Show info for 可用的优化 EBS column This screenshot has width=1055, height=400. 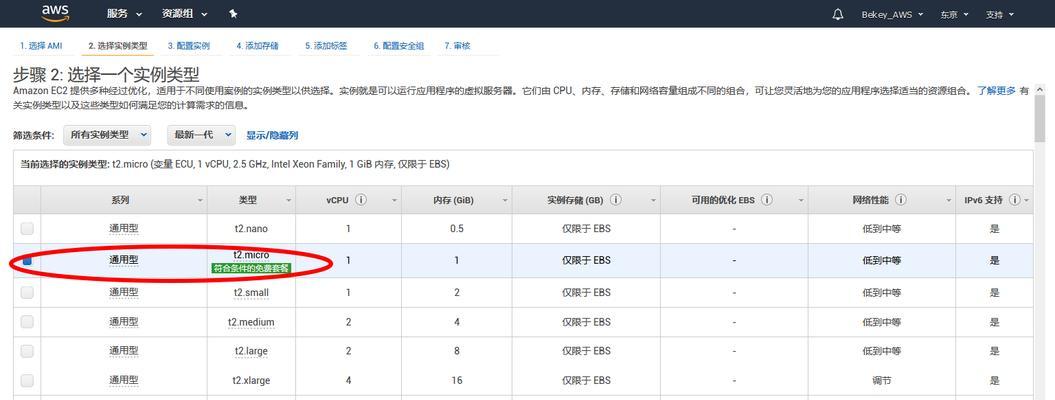tap(766, 200)
